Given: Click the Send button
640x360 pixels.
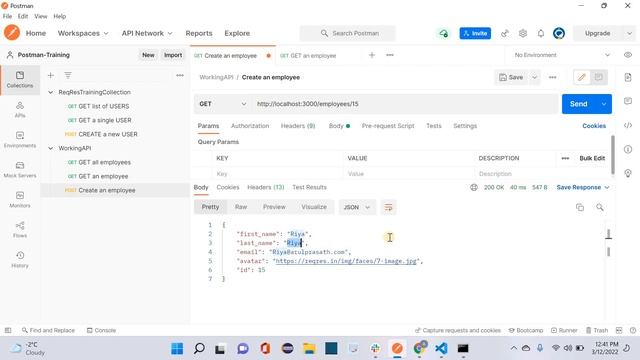Looking at the screenshot, I should (579, 104).
